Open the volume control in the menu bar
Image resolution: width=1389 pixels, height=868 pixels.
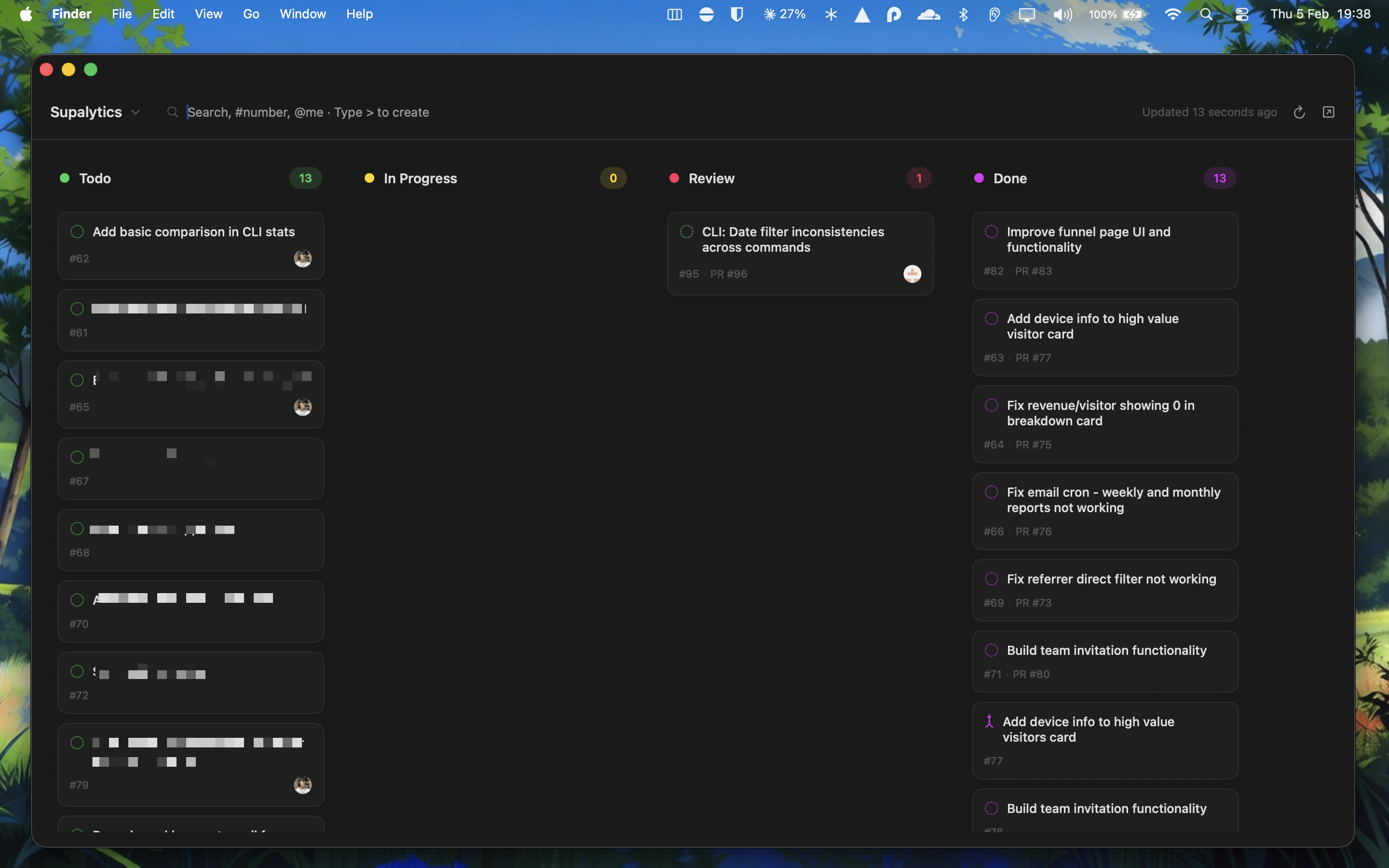[x=1062, y=14]
